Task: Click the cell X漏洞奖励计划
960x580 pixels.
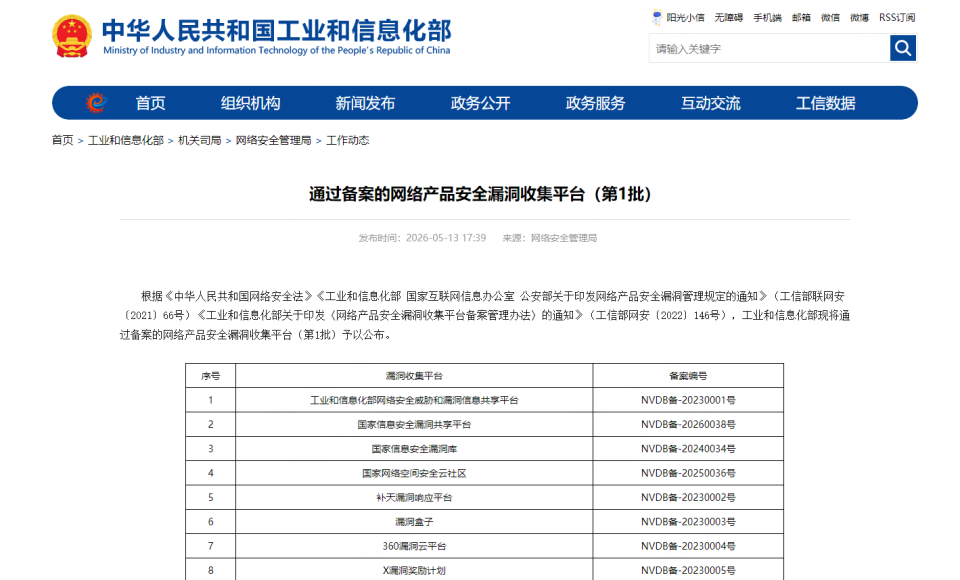Action: (x=414, y=571)
